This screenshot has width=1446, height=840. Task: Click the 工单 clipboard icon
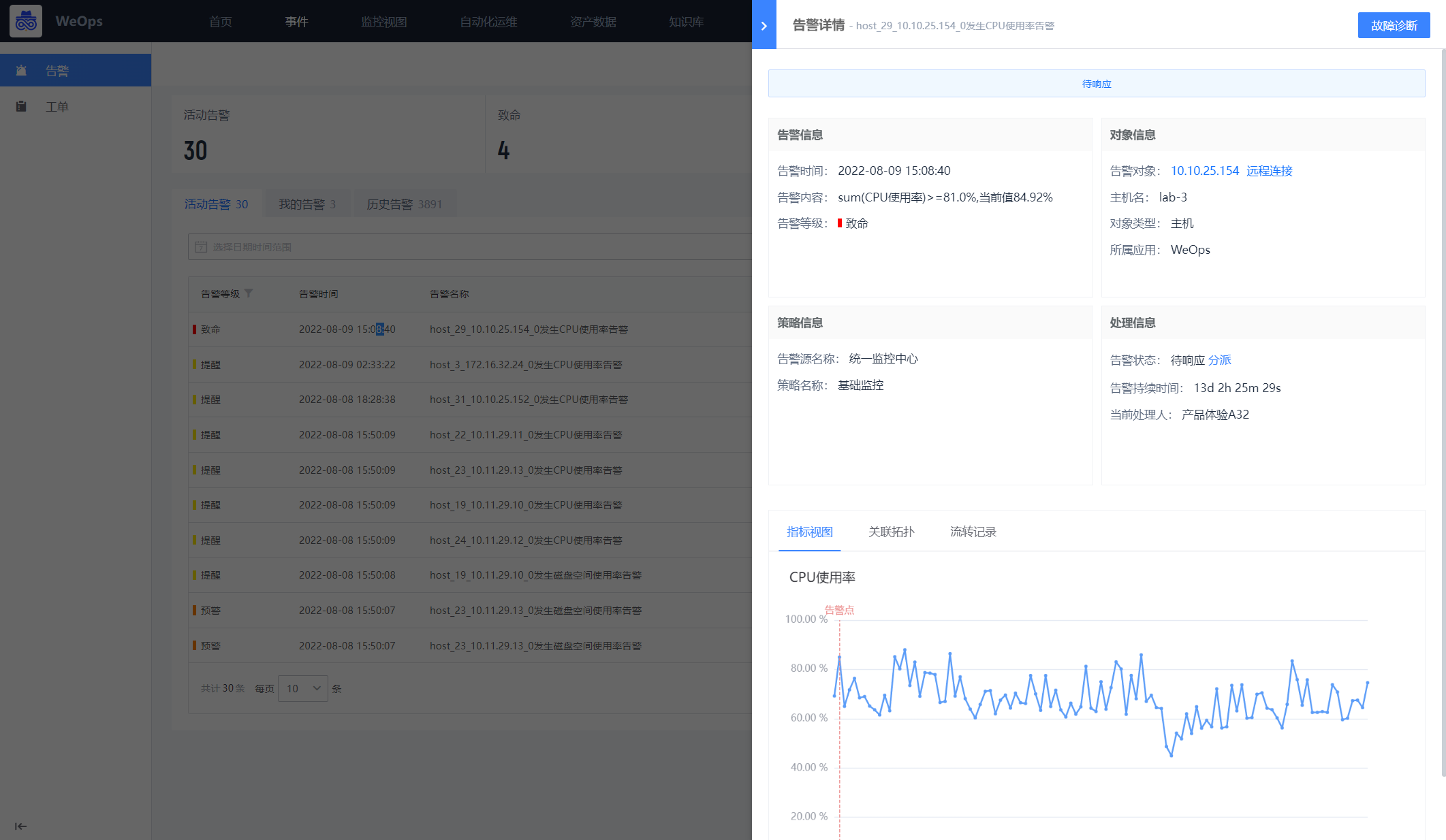coord(21,106)
